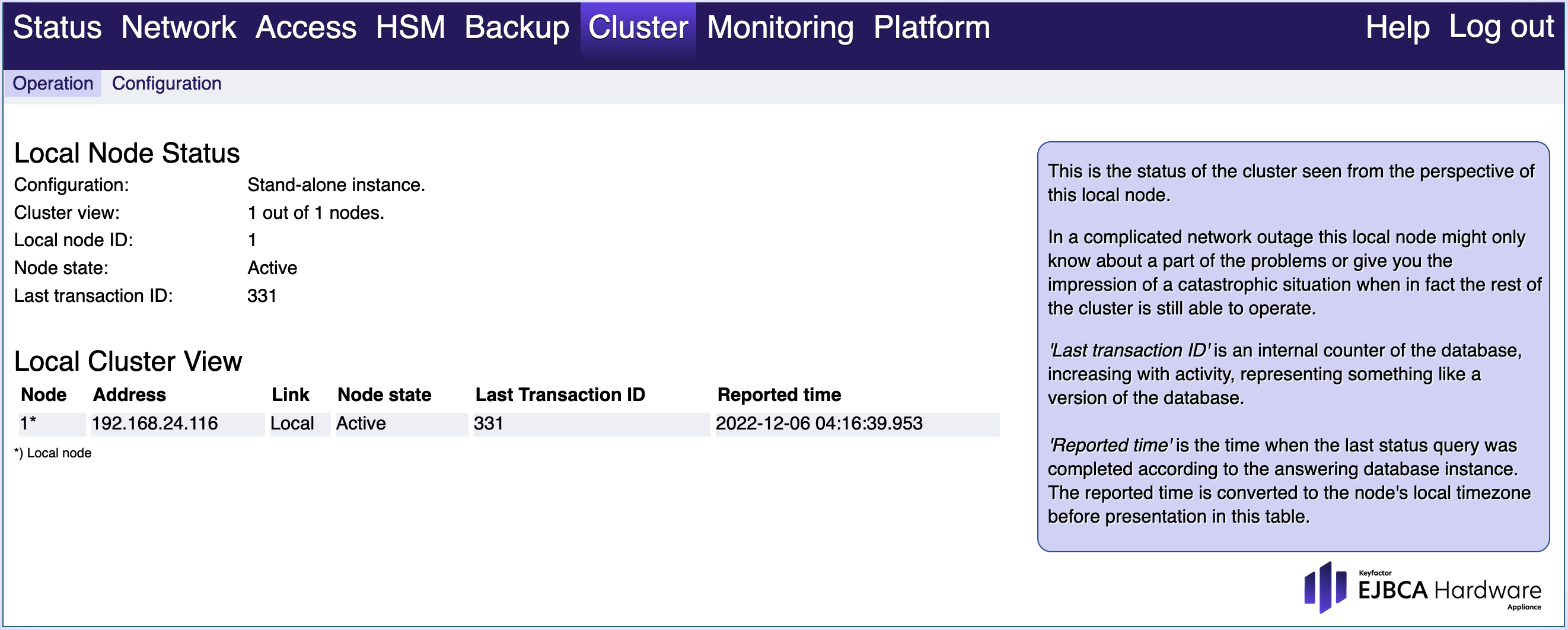Open the Access menu

[305, 27]
